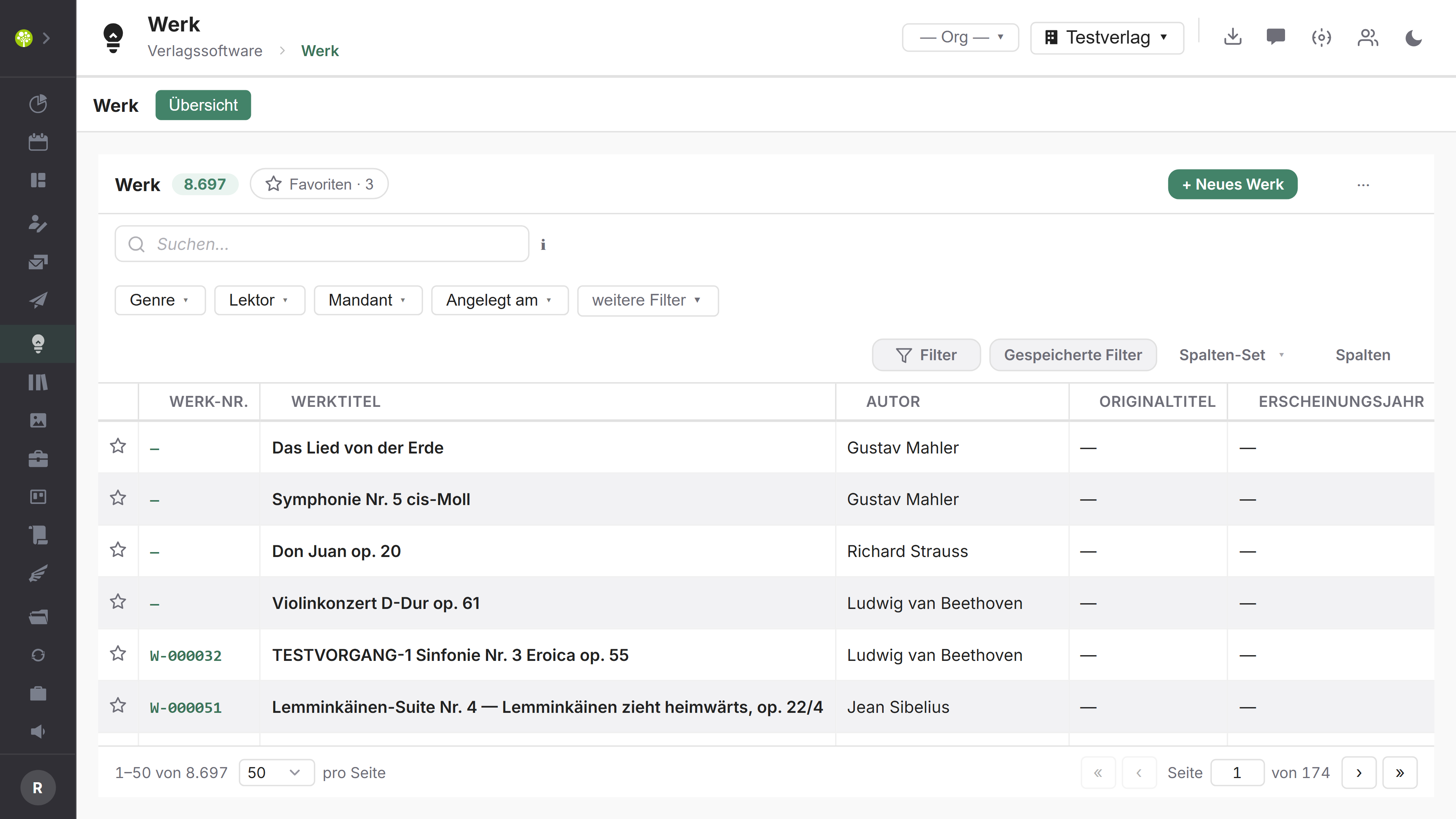Click the search info 'i' icon
1456x819 pixels.
click(543, 244)
